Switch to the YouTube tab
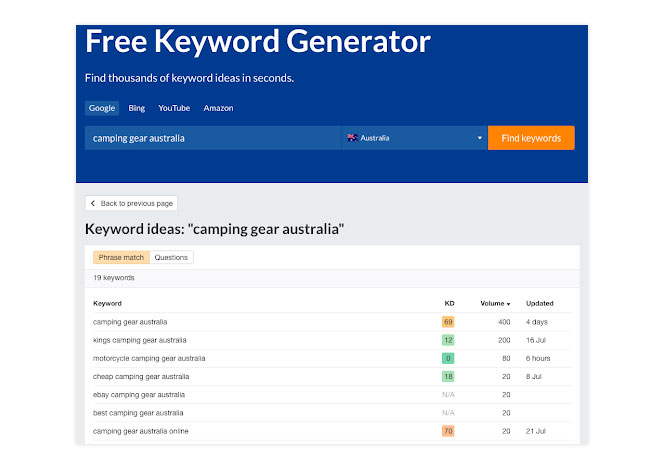This screenshot has height=473, width=665. (x=174, y=108)
